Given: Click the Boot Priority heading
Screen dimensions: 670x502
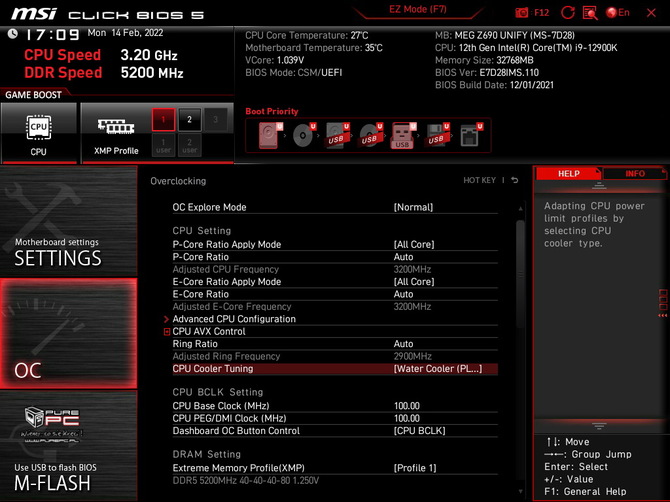Looking at the screenshot, I should [x=272, y=111].
